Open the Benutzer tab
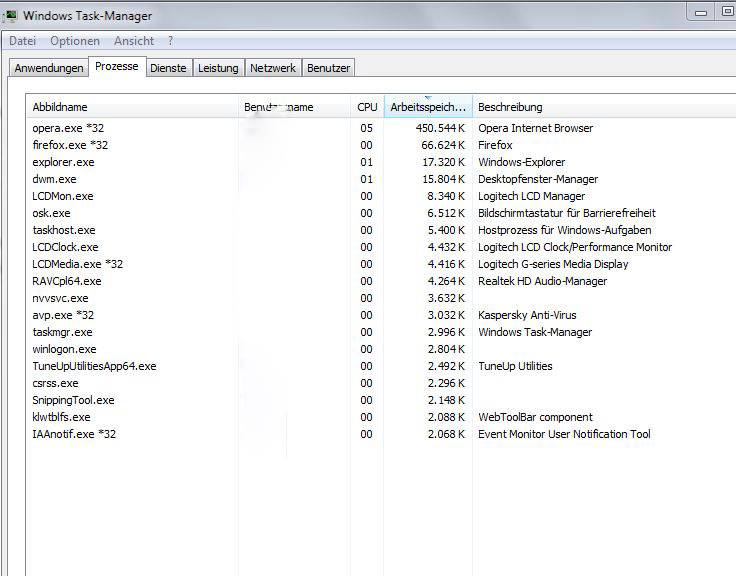736x576 pixels. tap(329, 68)
